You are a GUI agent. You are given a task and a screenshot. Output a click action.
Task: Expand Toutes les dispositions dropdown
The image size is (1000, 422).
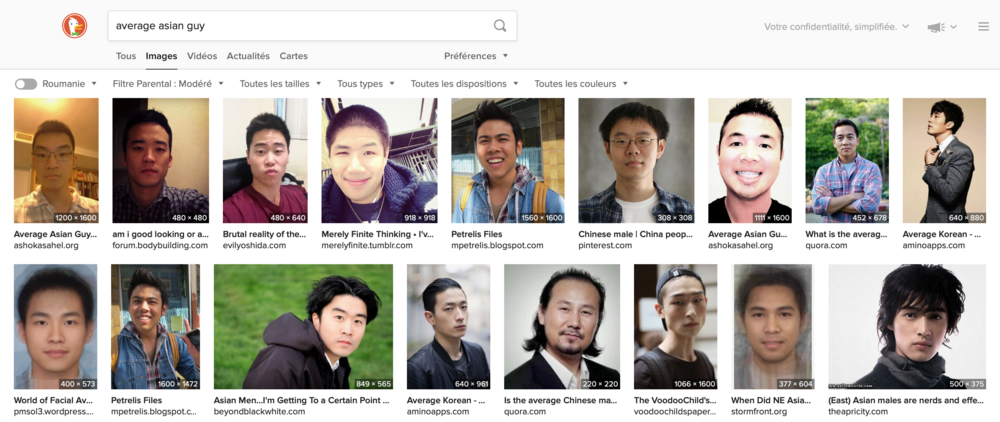[464, 84]
